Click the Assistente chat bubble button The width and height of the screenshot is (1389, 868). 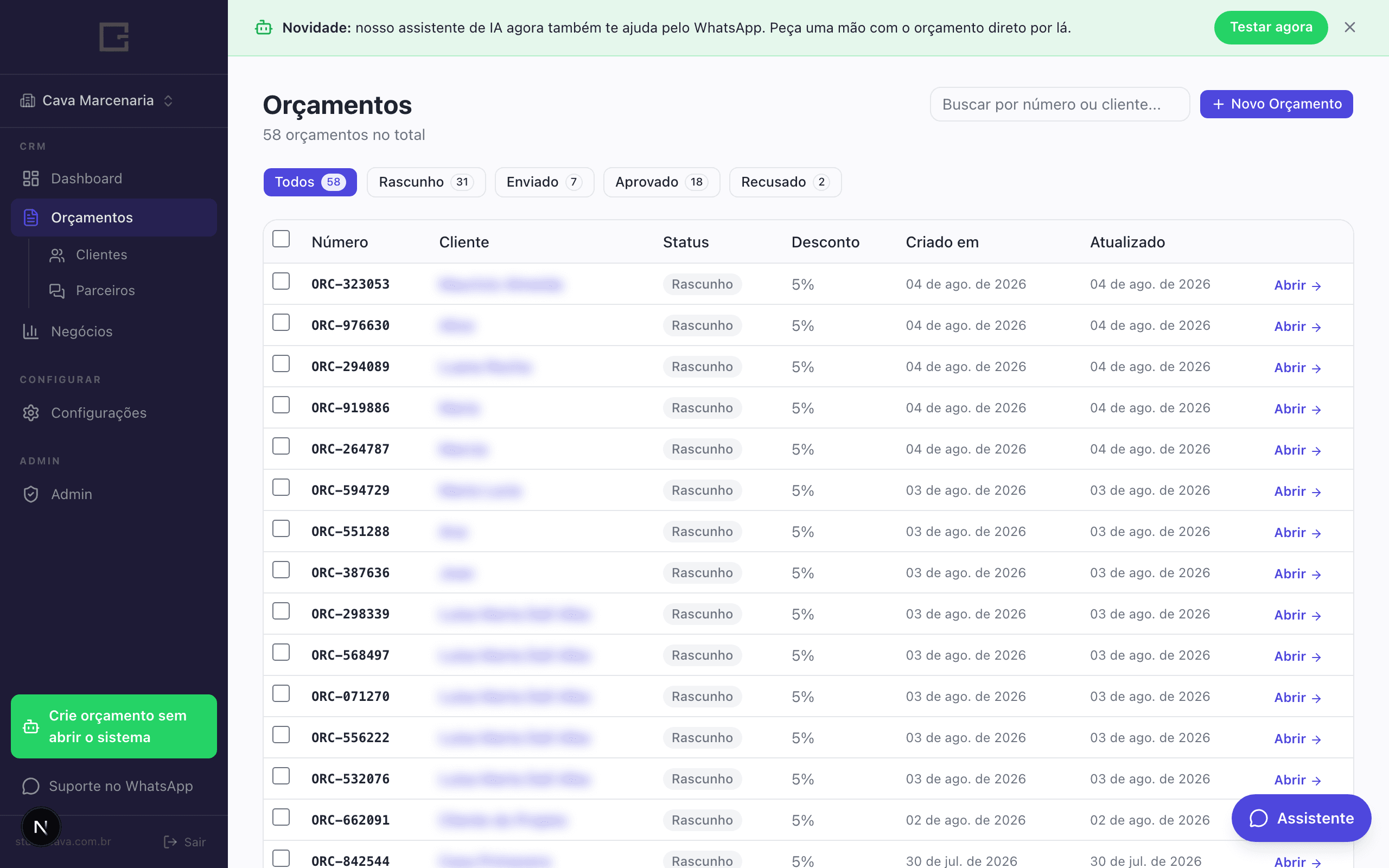tap(1301, 818)
